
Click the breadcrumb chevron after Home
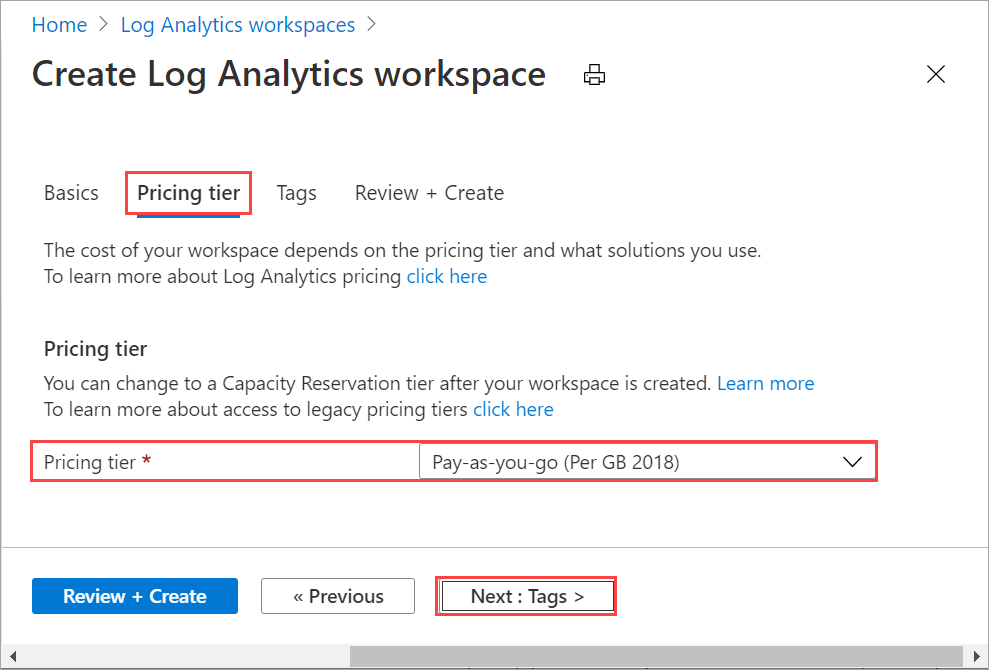pyautogui.click(x=102, y=24)
